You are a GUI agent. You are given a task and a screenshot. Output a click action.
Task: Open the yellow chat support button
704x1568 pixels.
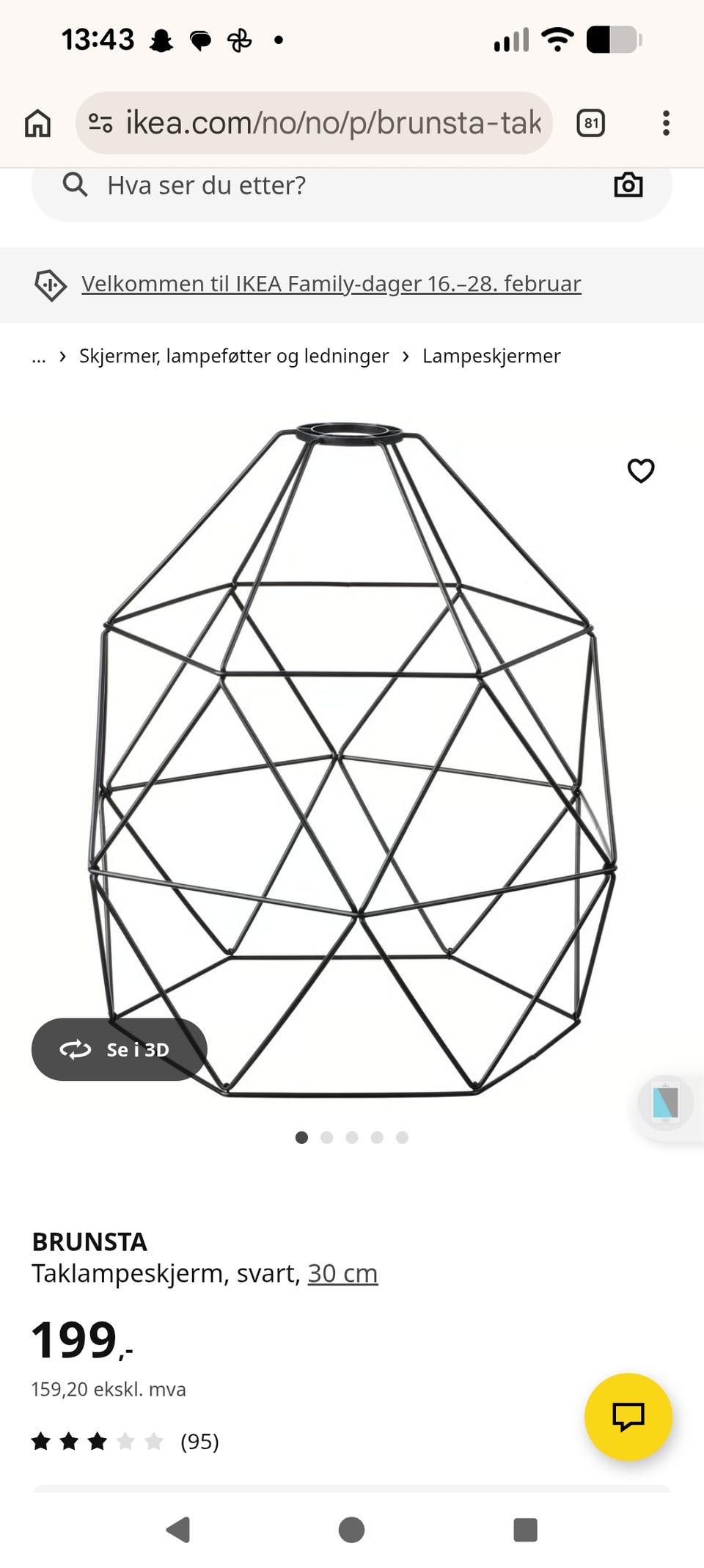point(628,1417)
